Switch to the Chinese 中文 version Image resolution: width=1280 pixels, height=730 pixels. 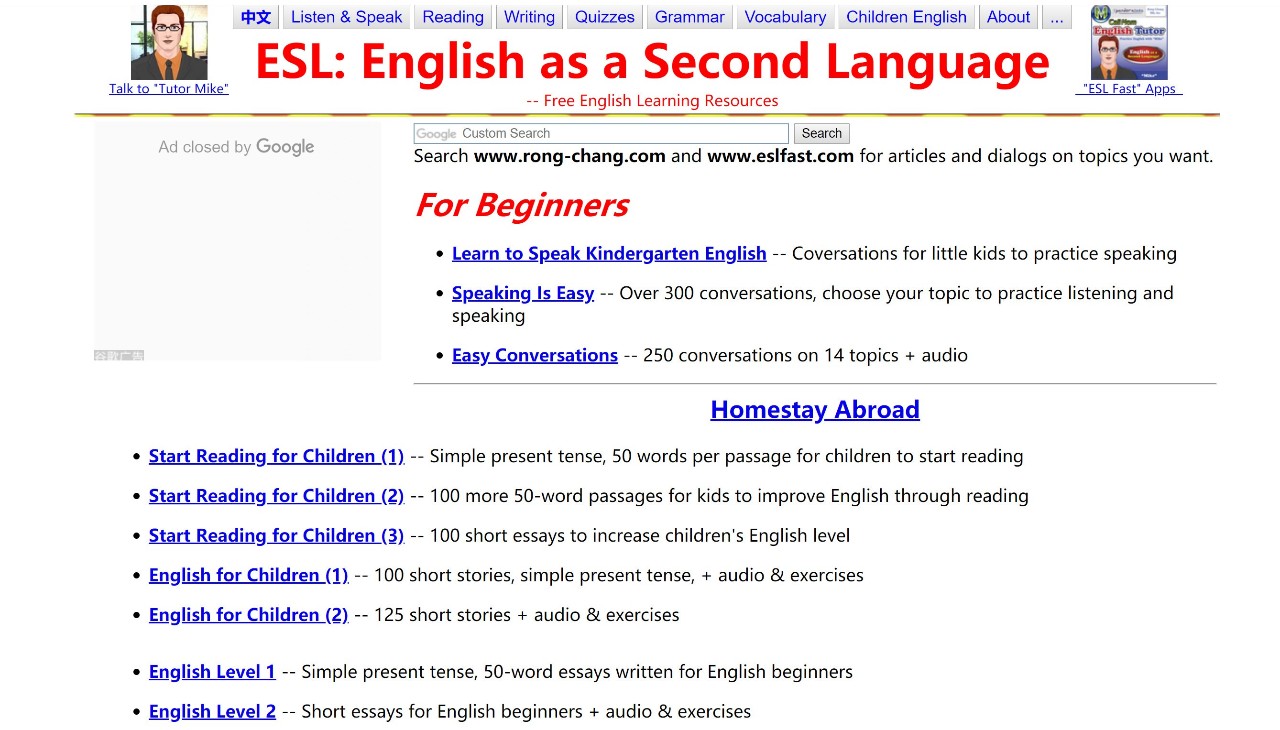point(256,17)
